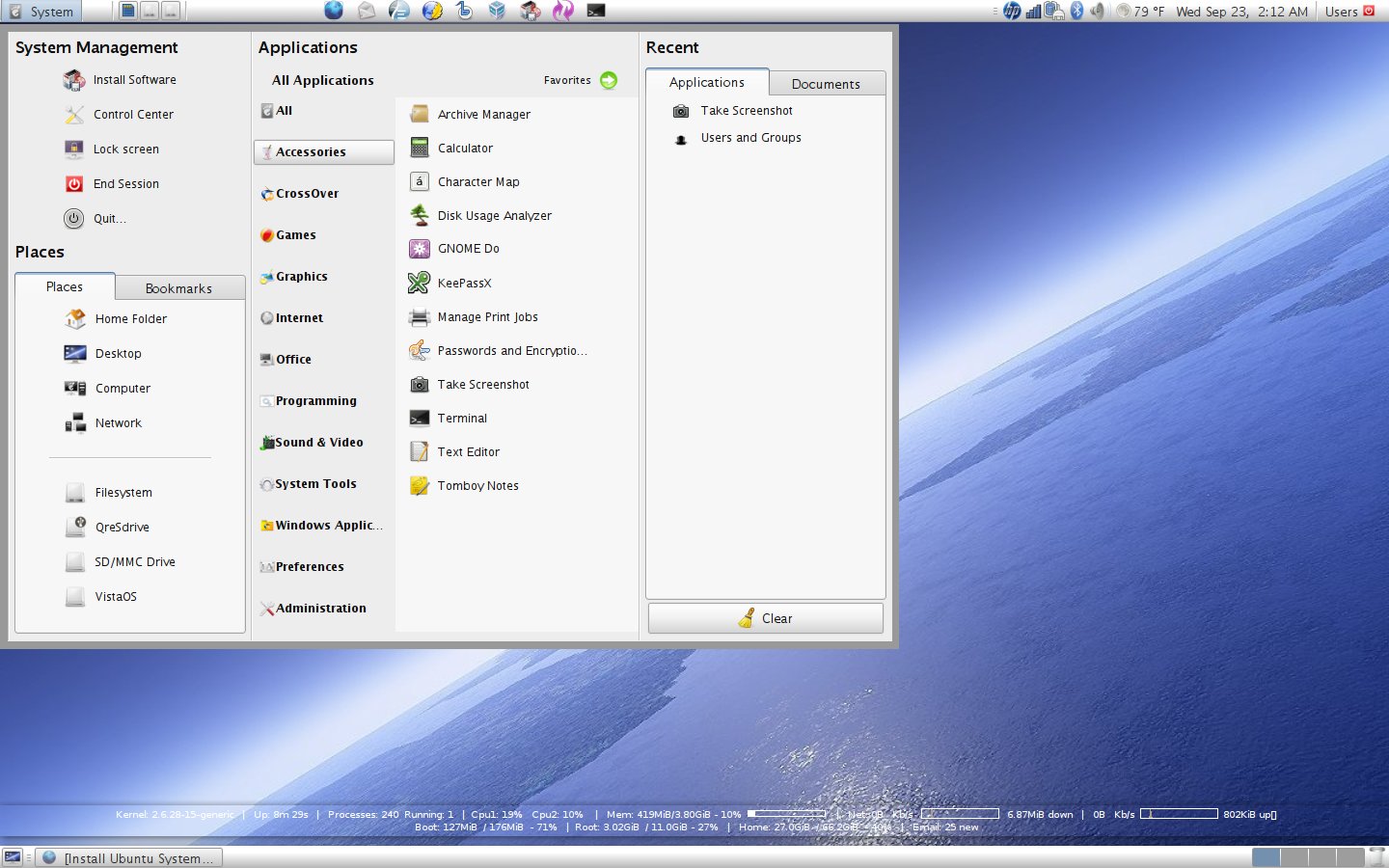Open recent Take Screenshot entry
1389x868 pixels.
point(733,111)
